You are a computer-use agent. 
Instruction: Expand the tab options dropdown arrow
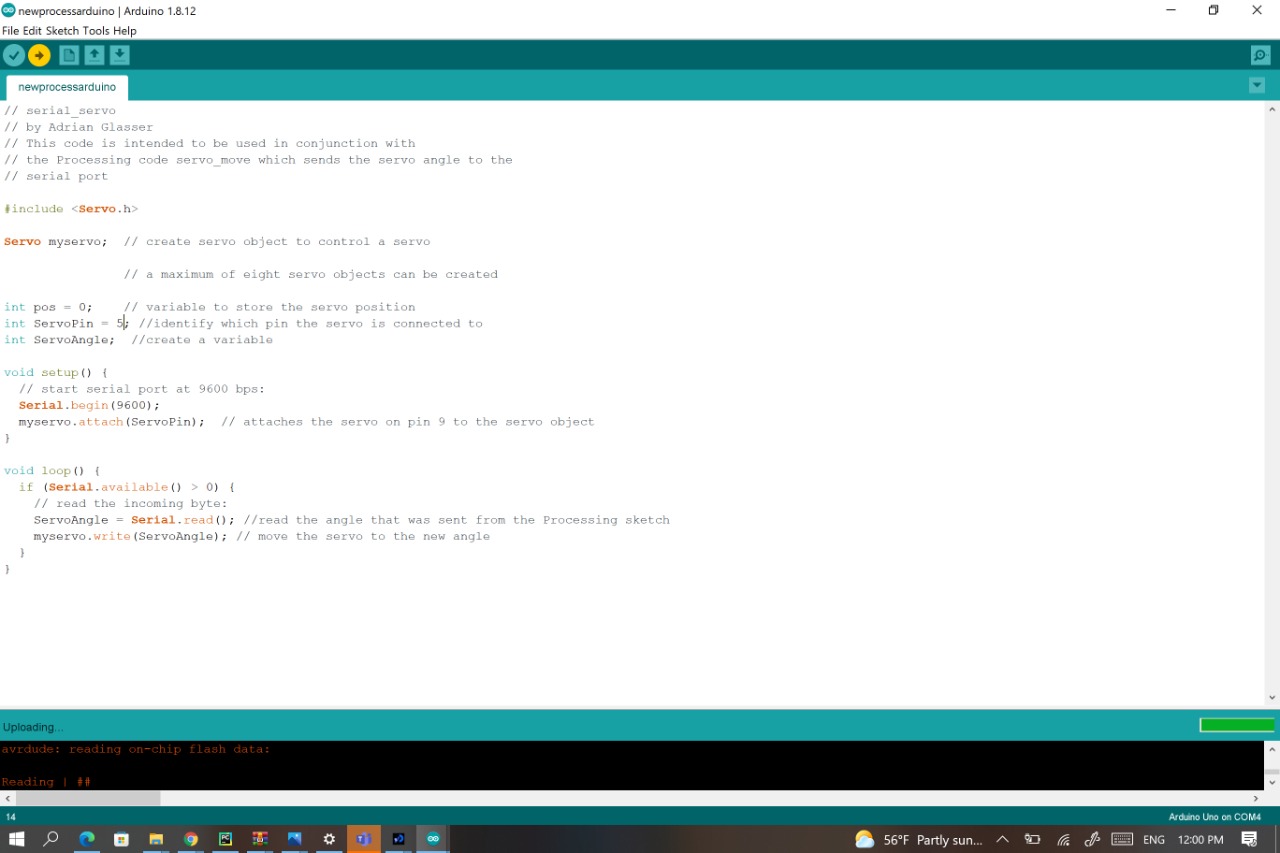(1257, 86)
